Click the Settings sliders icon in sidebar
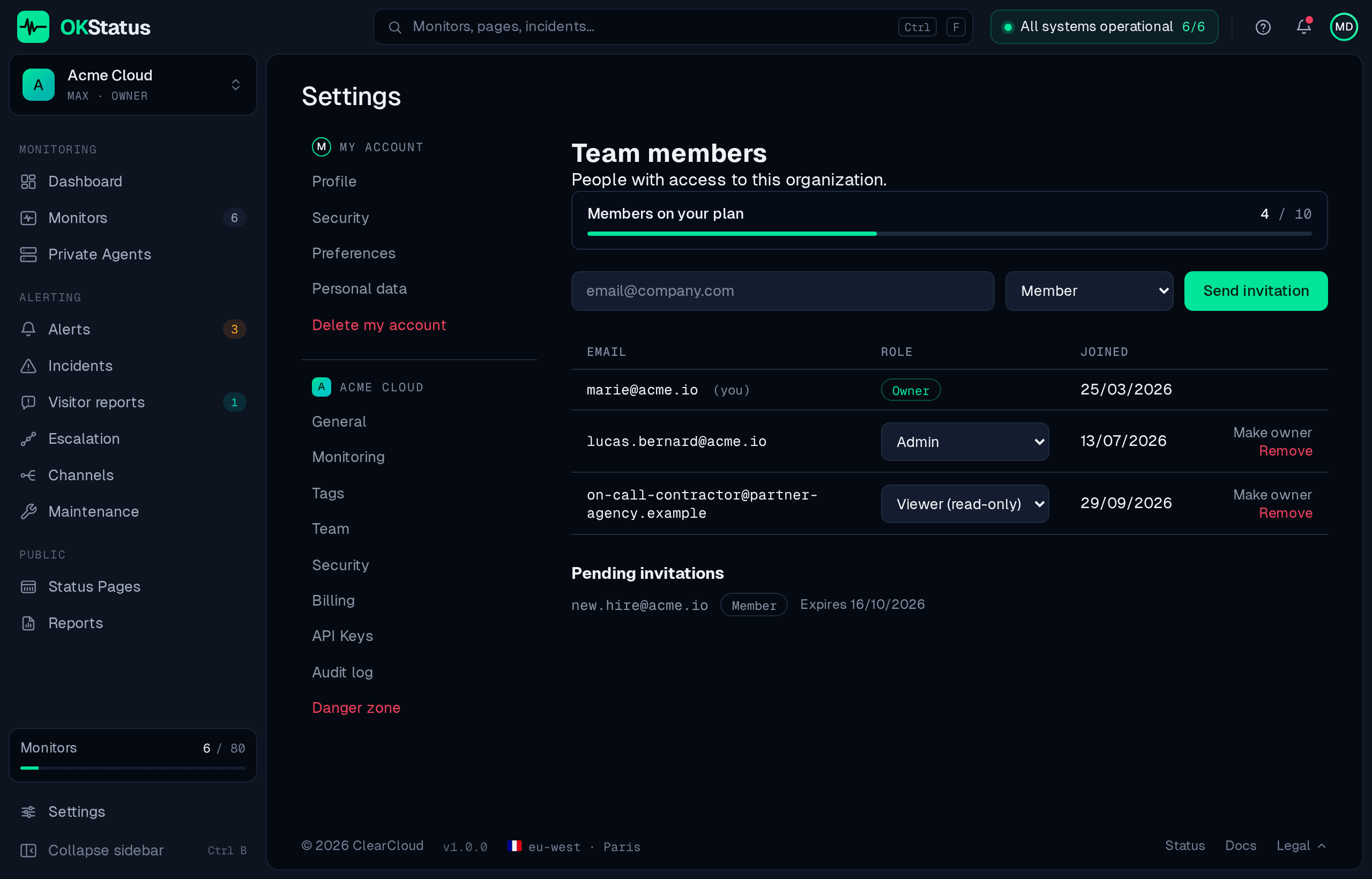 coord(28,811)
